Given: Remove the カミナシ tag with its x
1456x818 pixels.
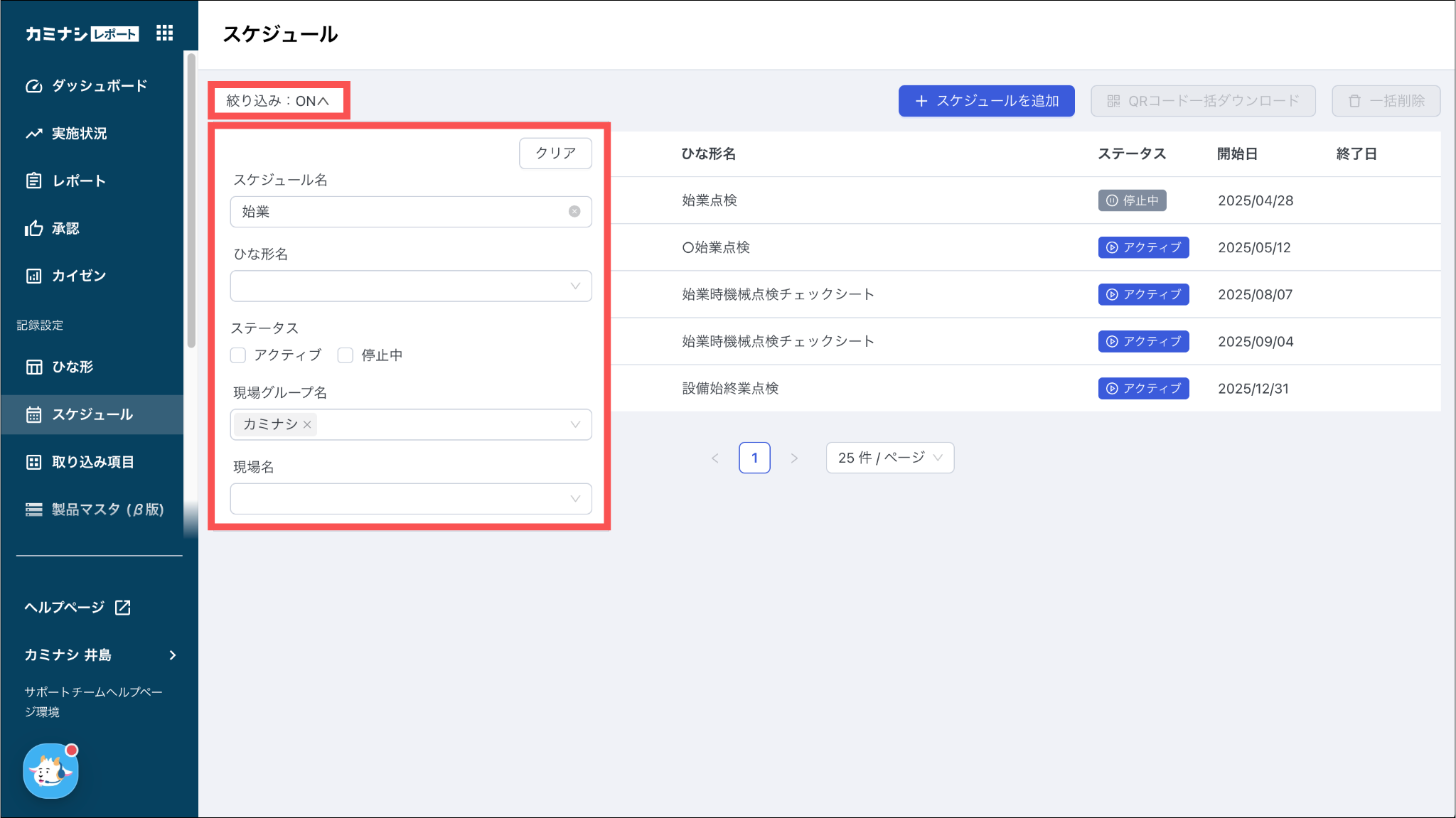Looking at the screenshot, I should [x=307, y=424].
